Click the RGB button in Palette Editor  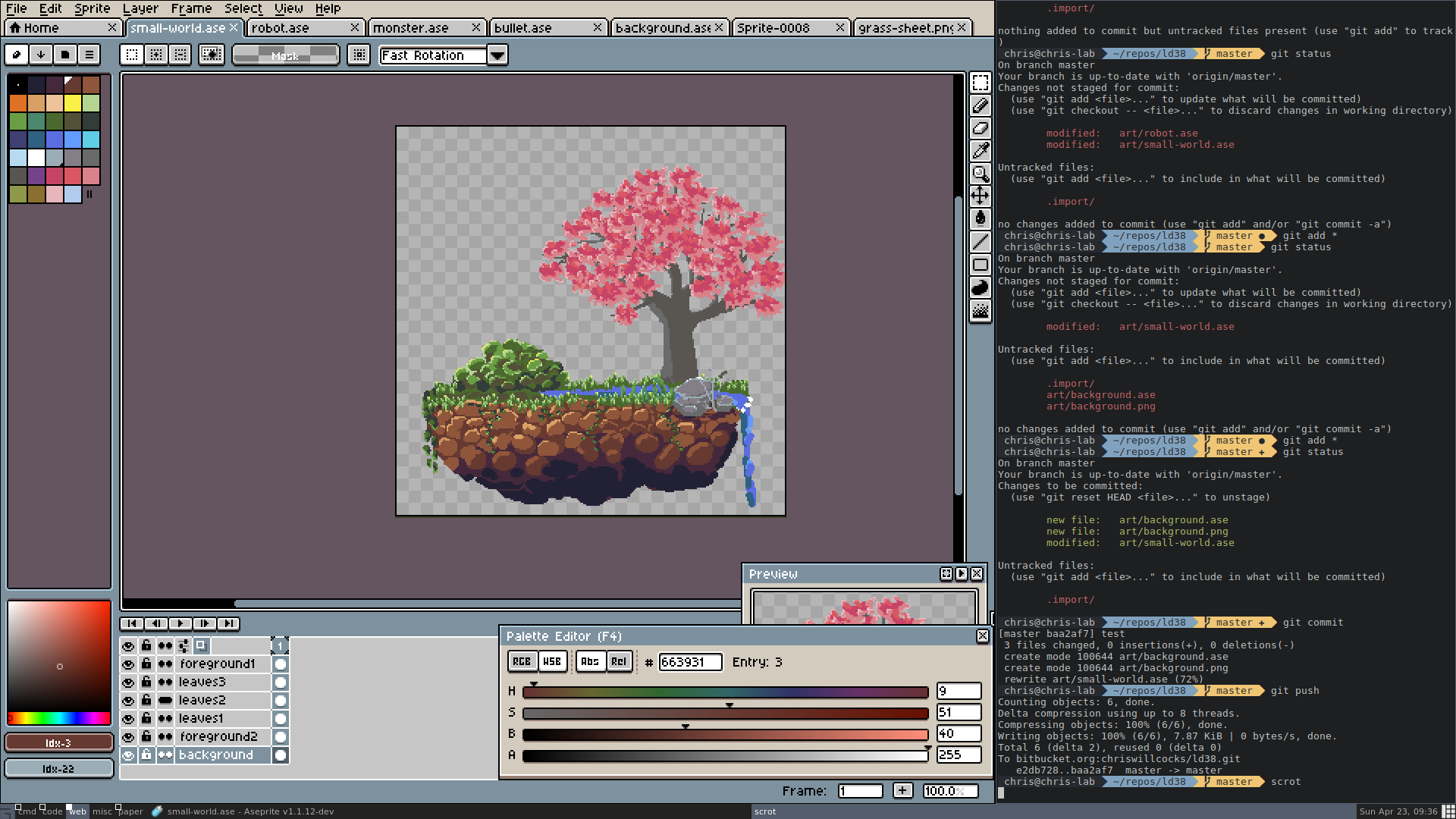click(x=522, y=661)
